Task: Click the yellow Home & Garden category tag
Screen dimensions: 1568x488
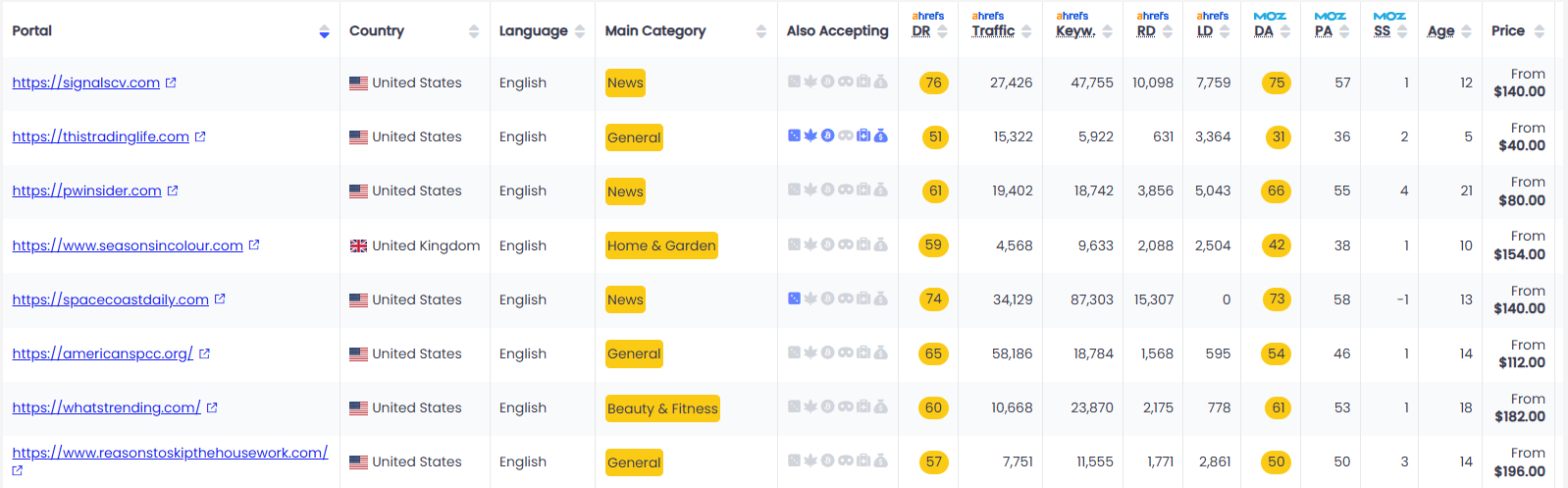Action: point(661,245)
